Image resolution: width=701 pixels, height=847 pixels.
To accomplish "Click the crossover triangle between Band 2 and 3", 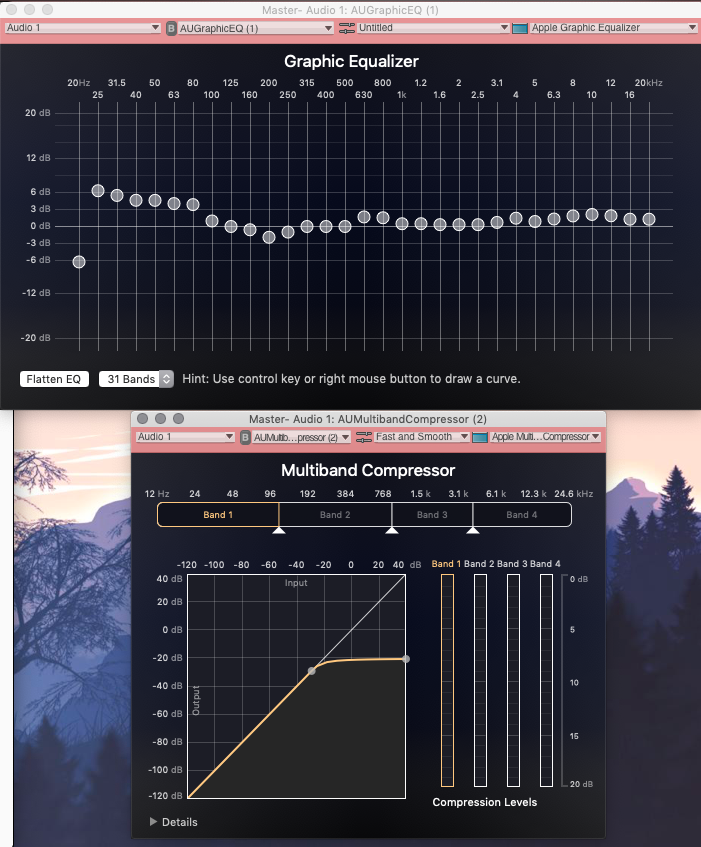I will [x=392, y=530].
